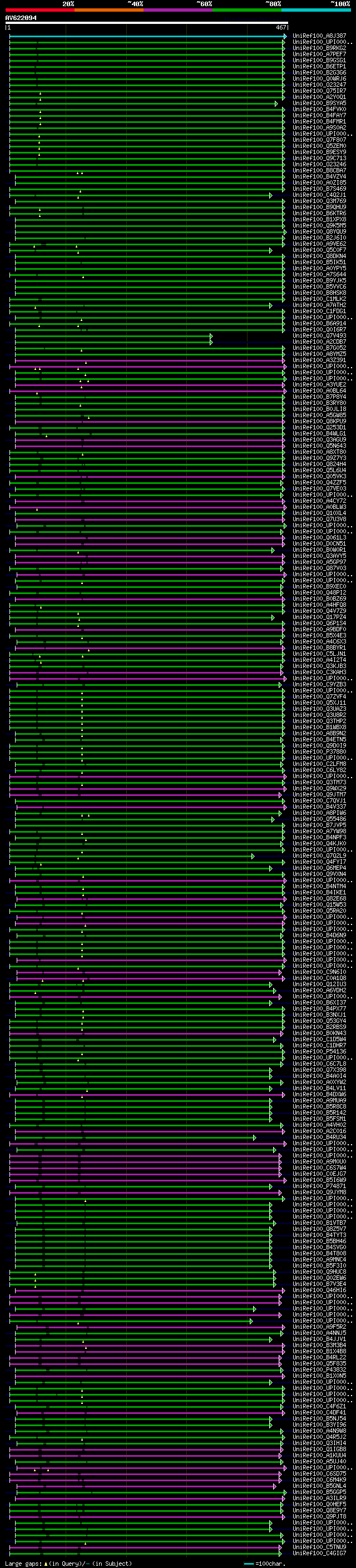The width and height of the screenshot is (356, 1568).
Task: Open hit UniRef100_B9RKG2
Action: pos(319,48)
